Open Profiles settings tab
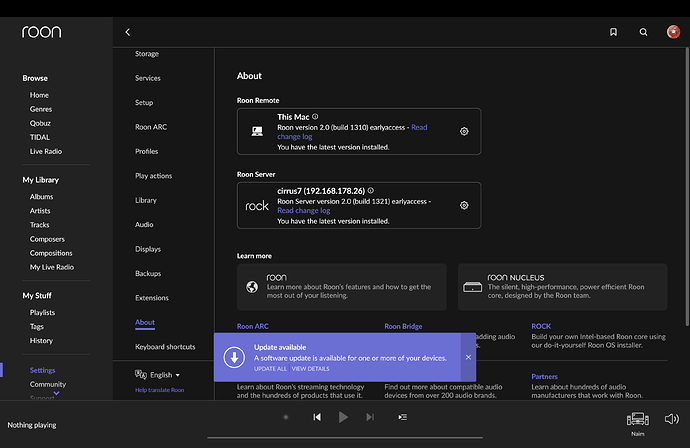690x448 pixels. coord(147,151)
